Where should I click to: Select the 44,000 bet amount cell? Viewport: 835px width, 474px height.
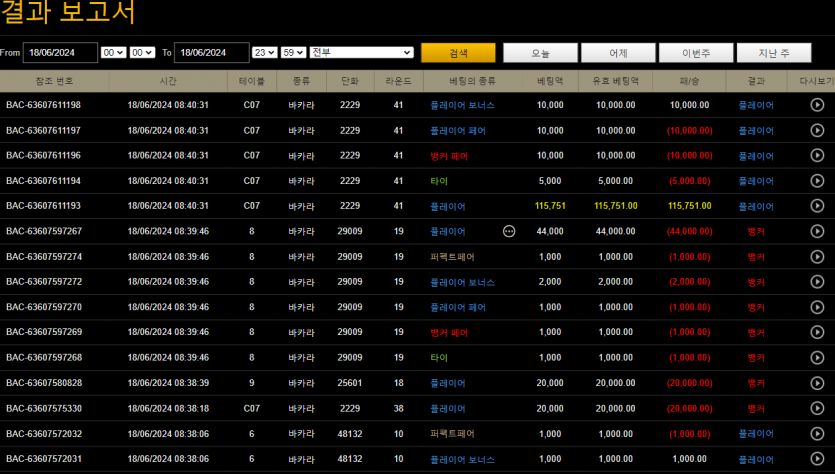click(550, 231)
